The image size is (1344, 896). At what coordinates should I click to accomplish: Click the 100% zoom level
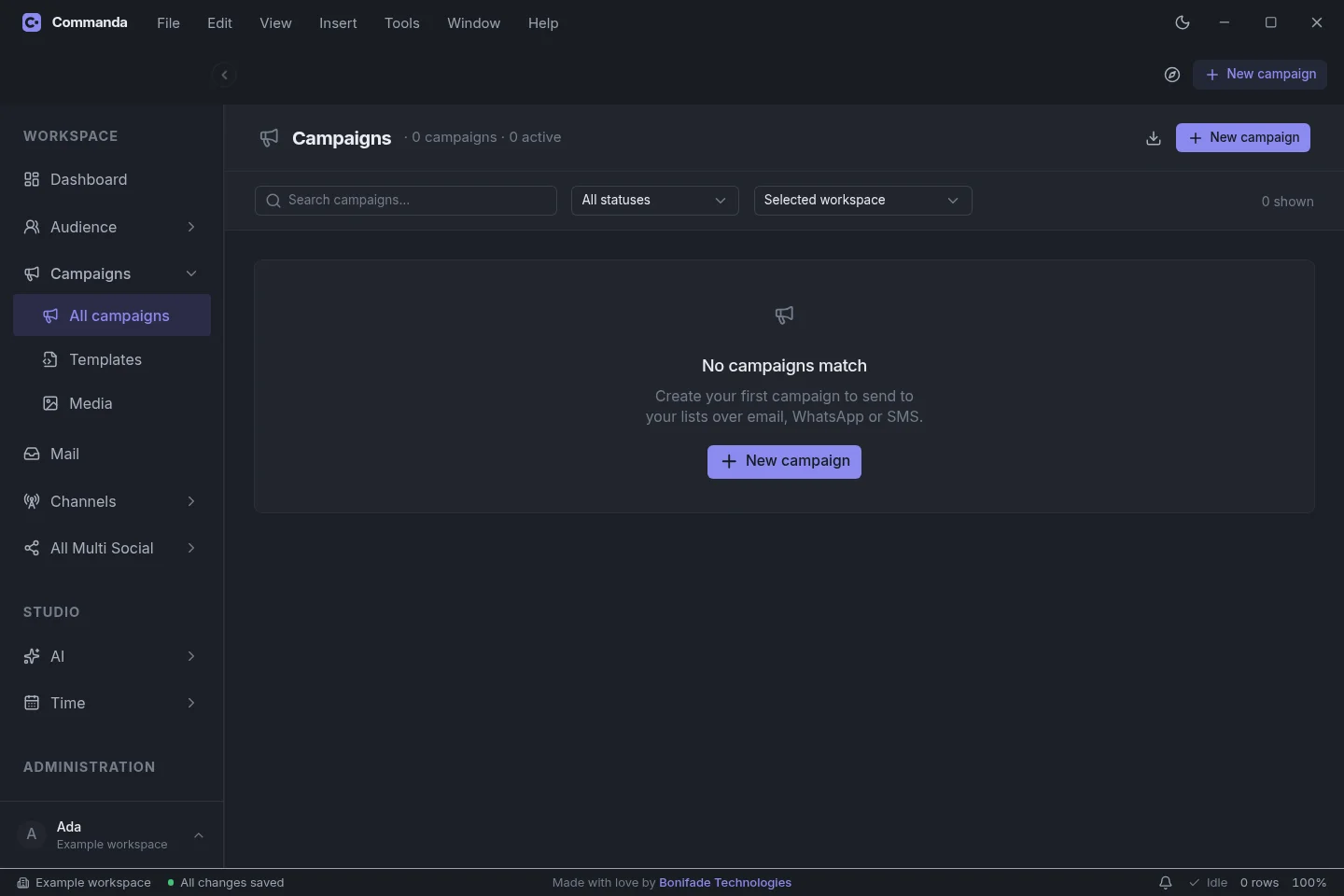[x=1309, y=883]
